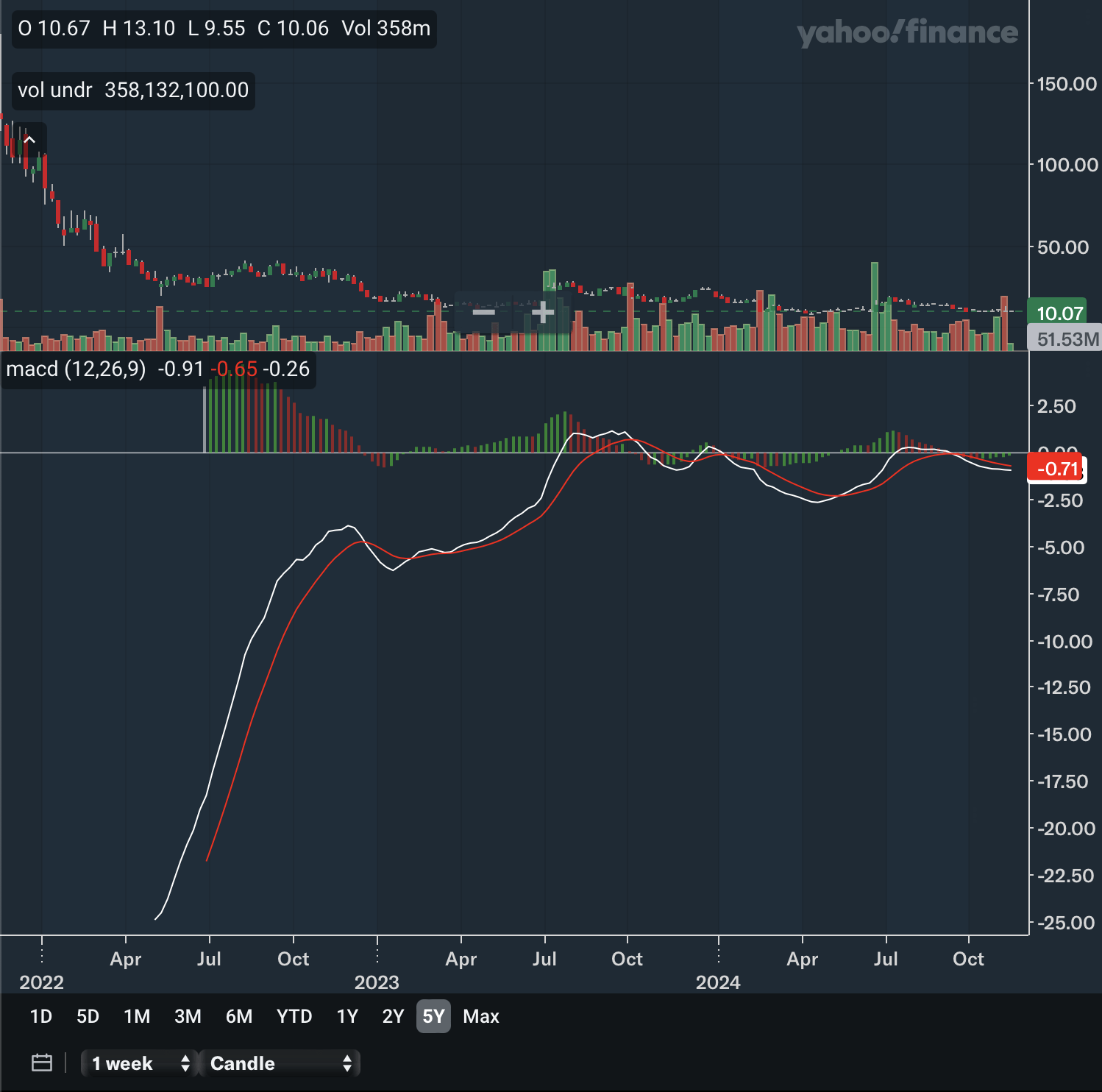The width and height of the screenshot is (1102, 1092).
Task: Choose the 6M time range
Action: click(239, 1016)
